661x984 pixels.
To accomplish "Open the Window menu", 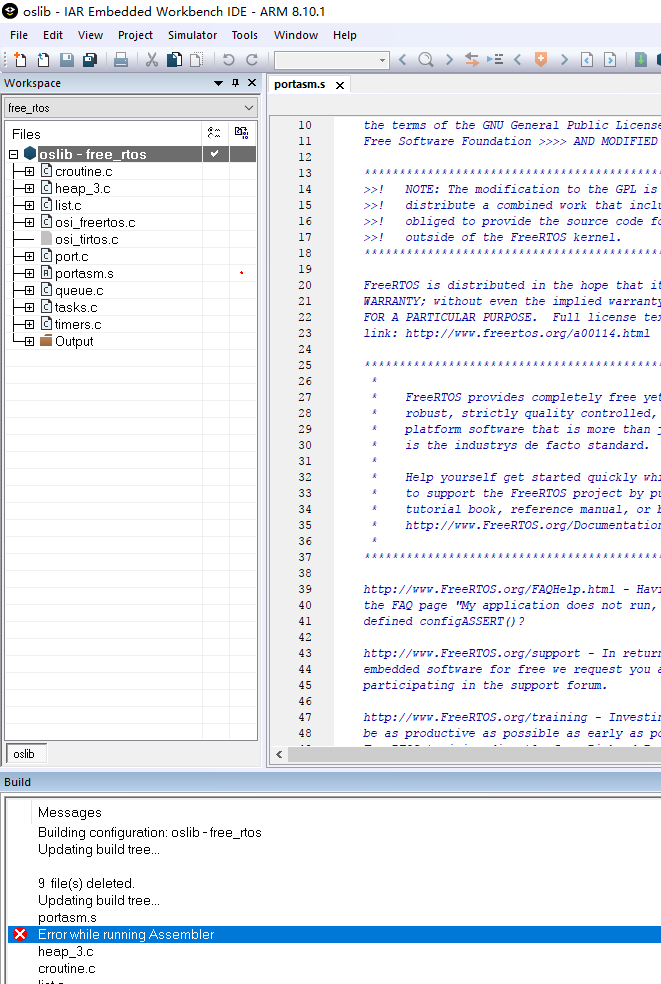I will click(x=296, y=35).
